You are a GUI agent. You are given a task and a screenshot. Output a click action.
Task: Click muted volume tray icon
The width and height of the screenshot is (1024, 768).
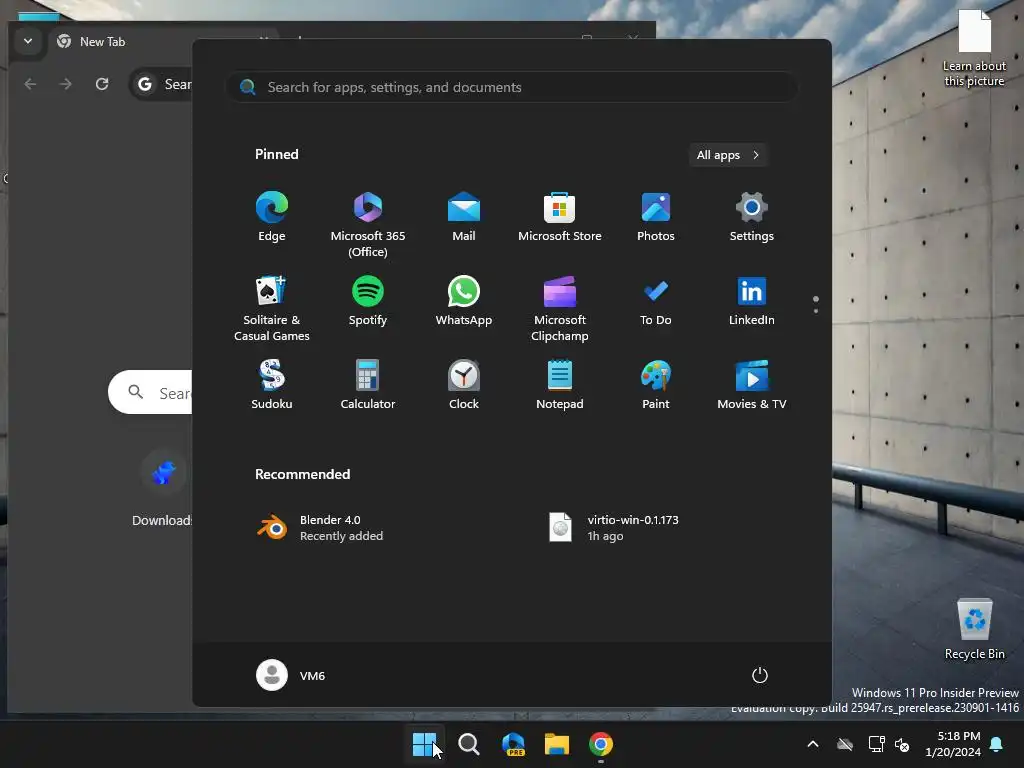[x=903, y=744]
